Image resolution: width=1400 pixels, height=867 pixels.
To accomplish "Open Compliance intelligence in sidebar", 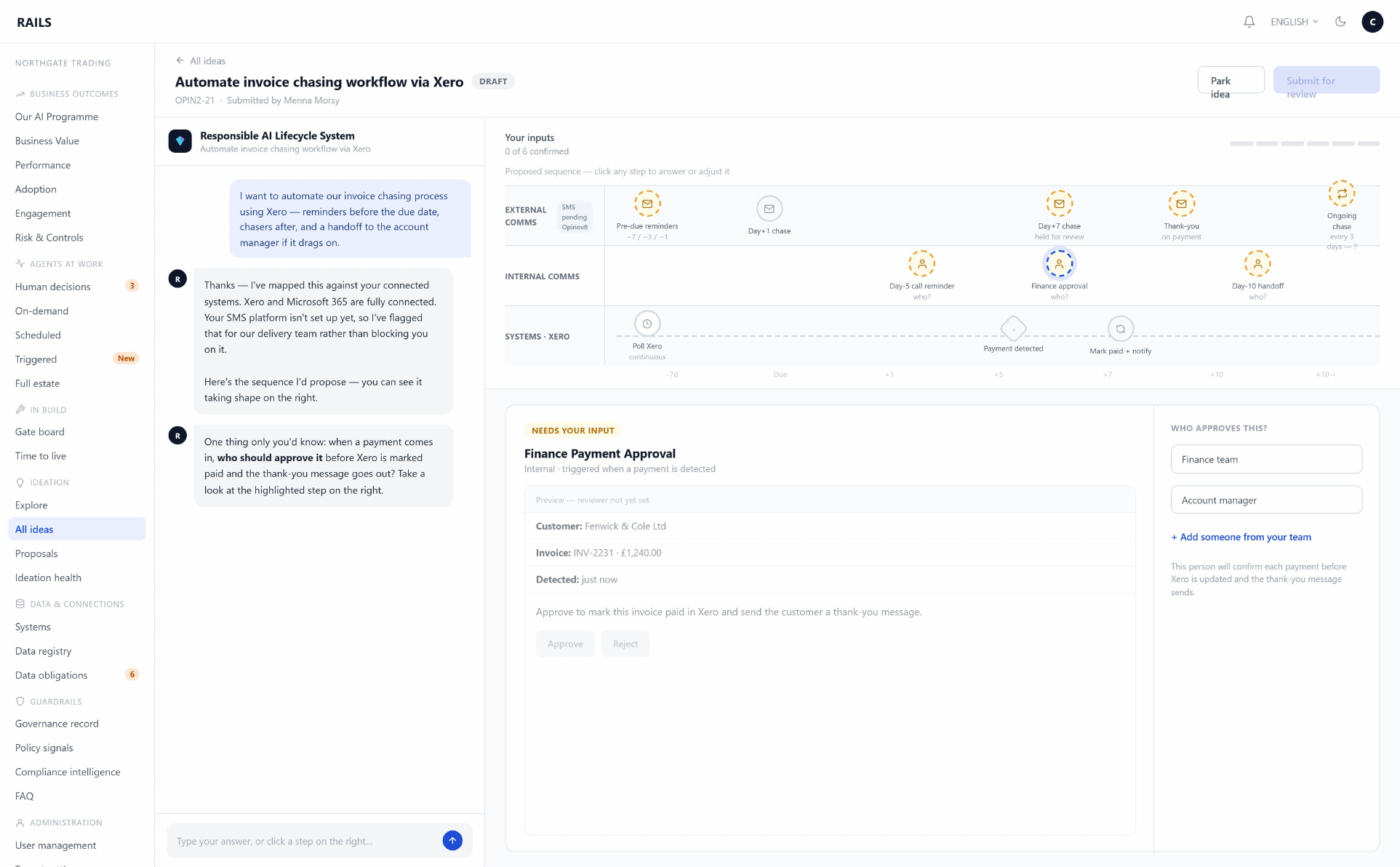I will (x=76, y=772).
